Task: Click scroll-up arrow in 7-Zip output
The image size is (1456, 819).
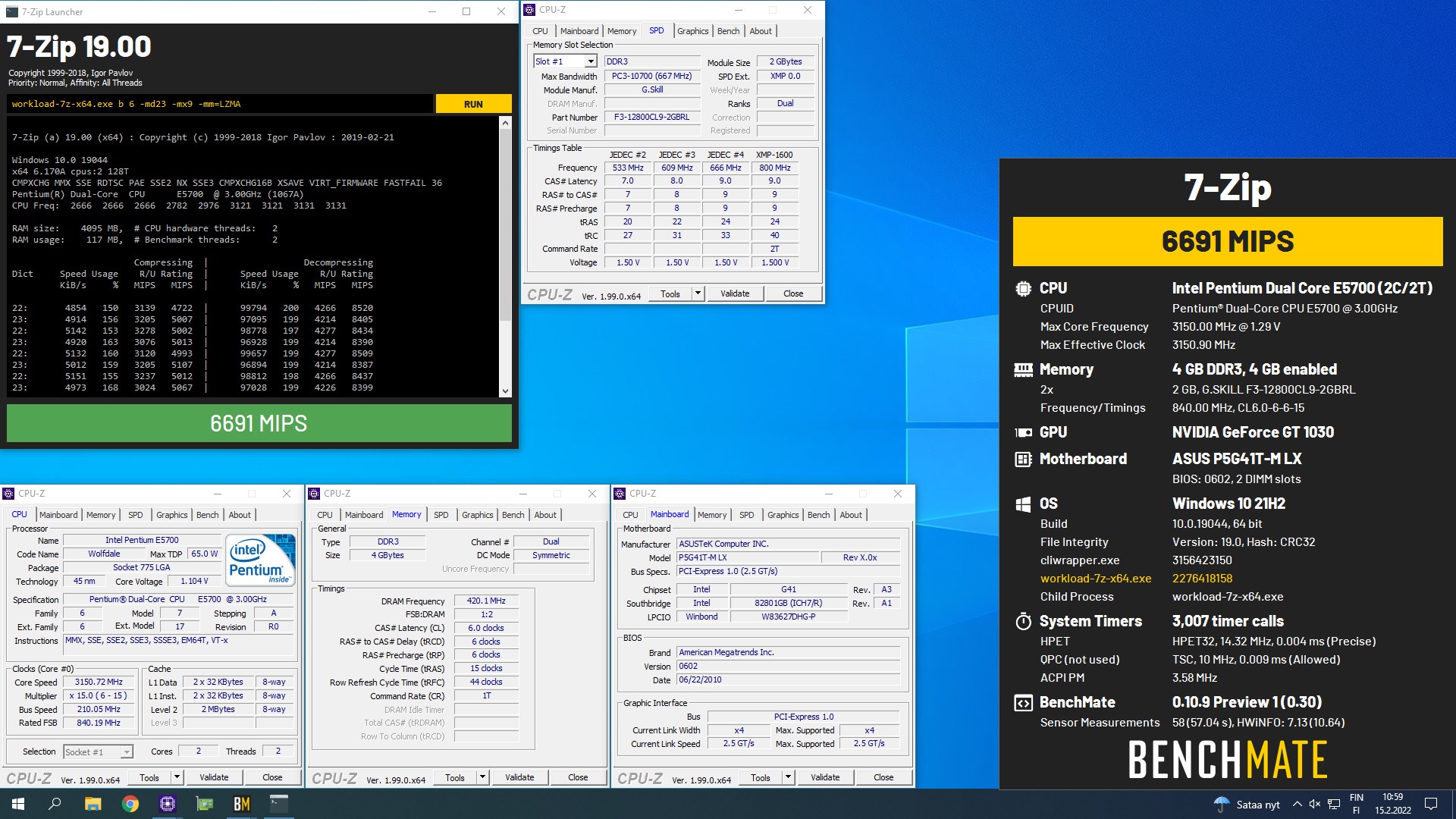Action: (x=505, y=123)
